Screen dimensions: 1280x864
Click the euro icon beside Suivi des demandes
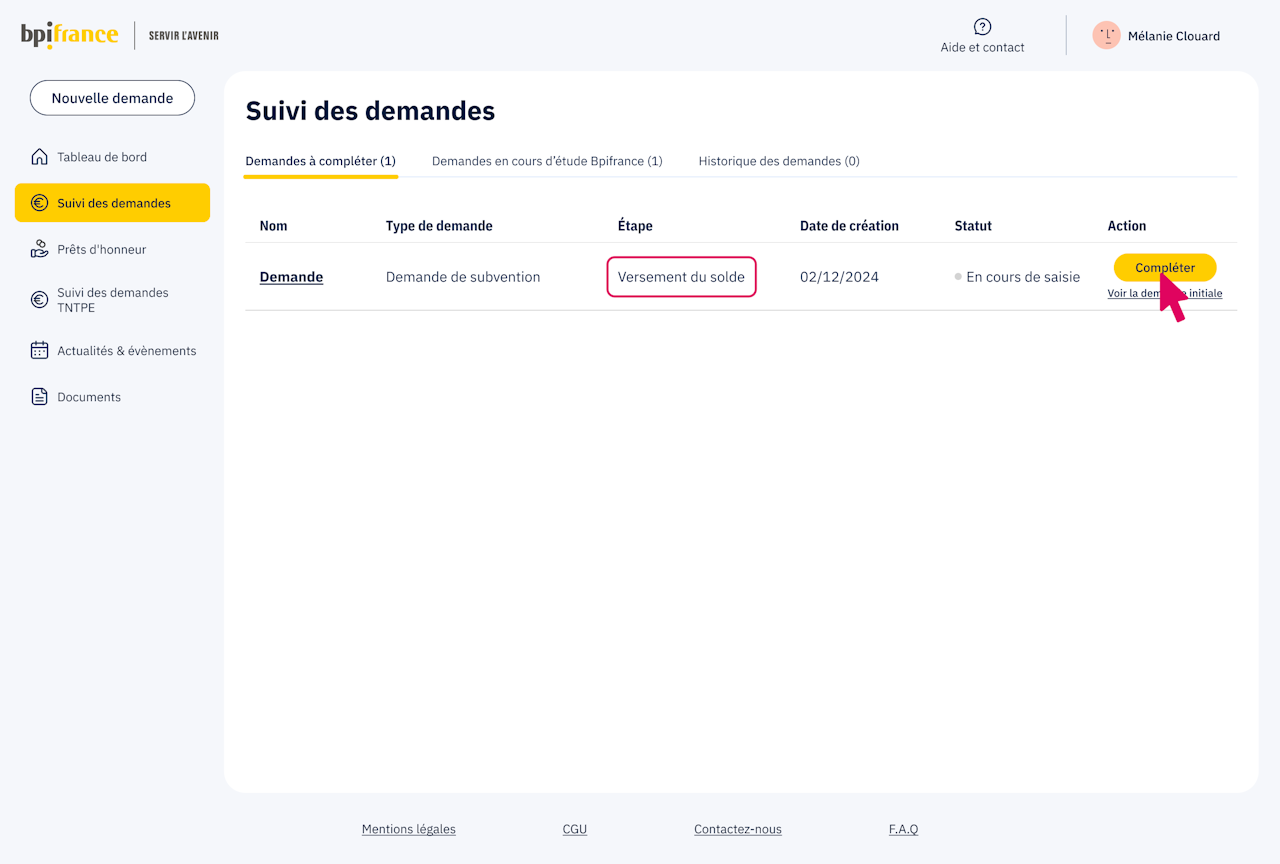(39, 203)
